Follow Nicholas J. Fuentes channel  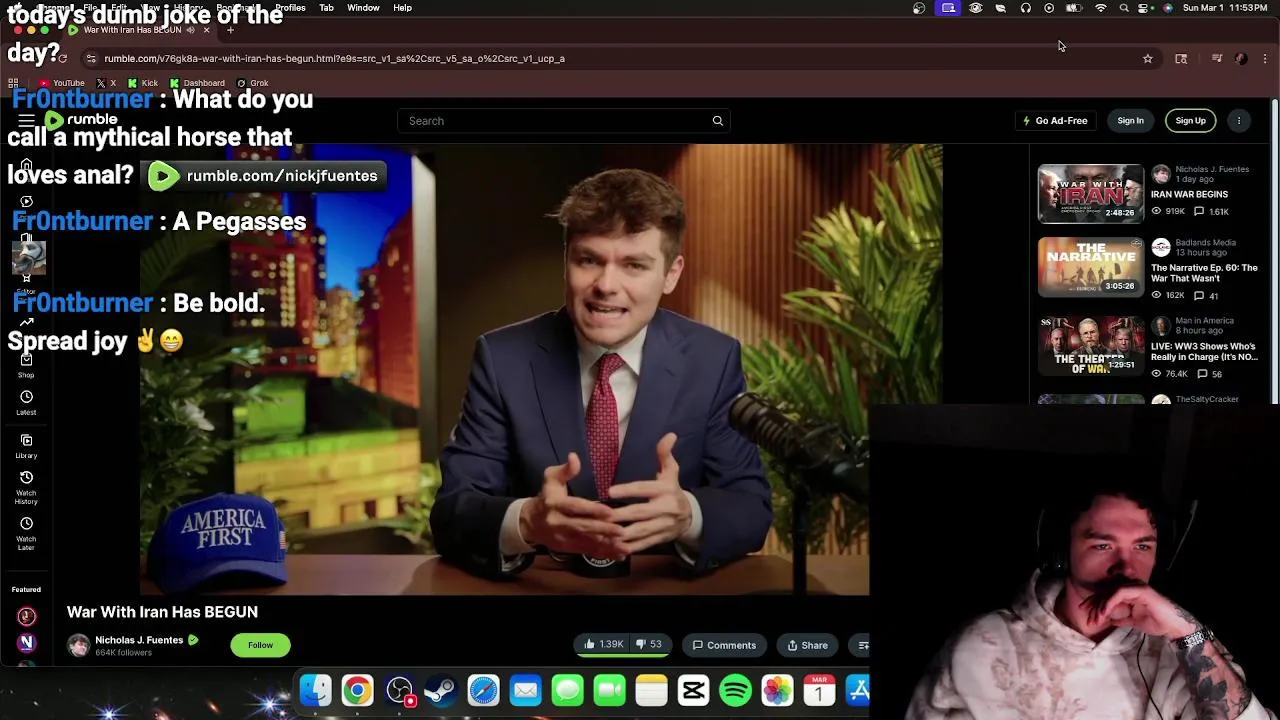click(260, 645)
